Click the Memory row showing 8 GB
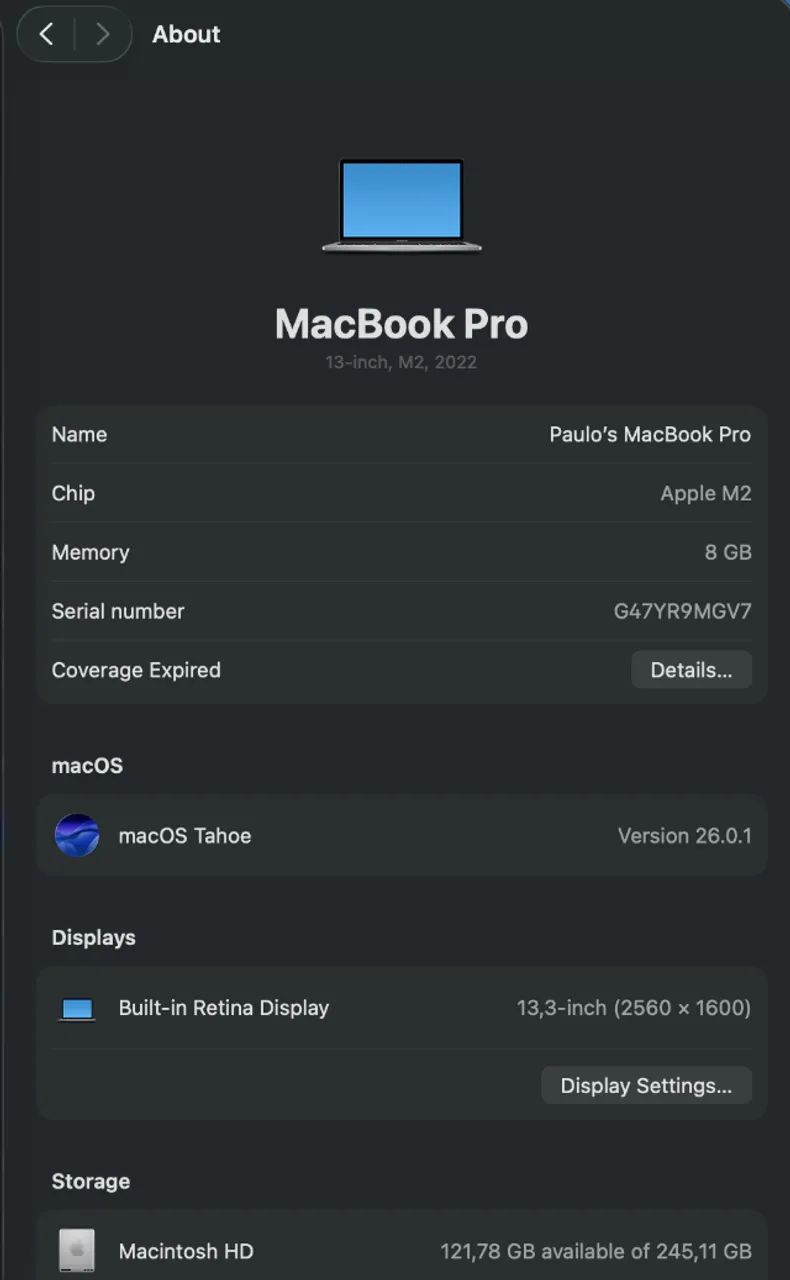The width and height of the screenshot is (790, 1280). pyautogui.click(x=400, y=552)
